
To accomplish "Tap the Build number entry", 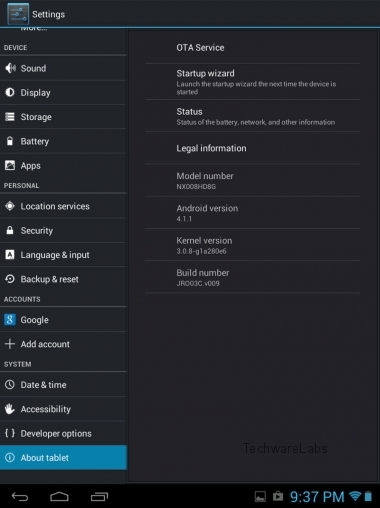I will click(x=252, y=277).
